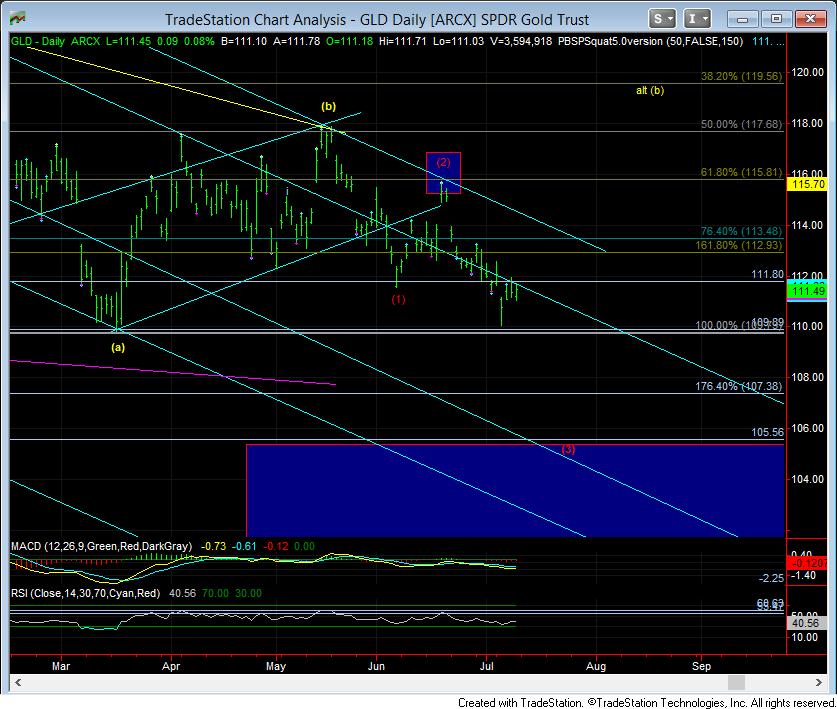Screen dimensions: 837x709
Task: Click the Jul label on time axis
Action: pos(486,666)
